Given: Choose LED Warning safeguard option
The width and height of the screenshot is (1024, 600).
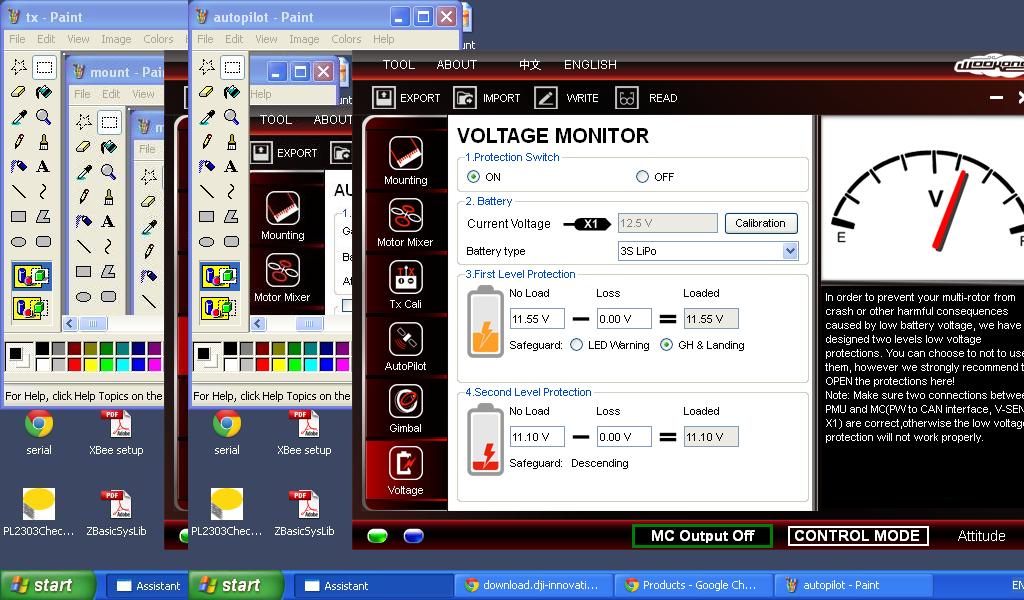Looking at the screenshot, I should point(577,345).
